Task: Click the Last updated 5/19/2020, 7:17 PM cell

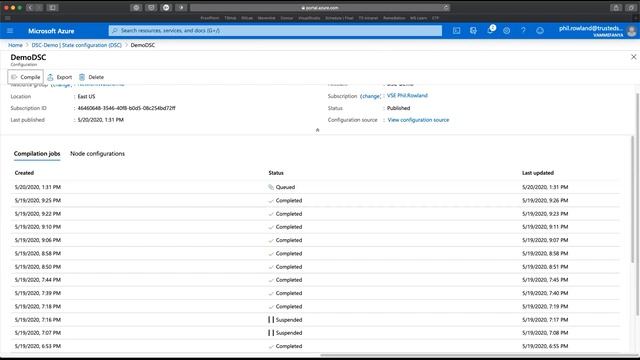Action: (x=545, y=320)
